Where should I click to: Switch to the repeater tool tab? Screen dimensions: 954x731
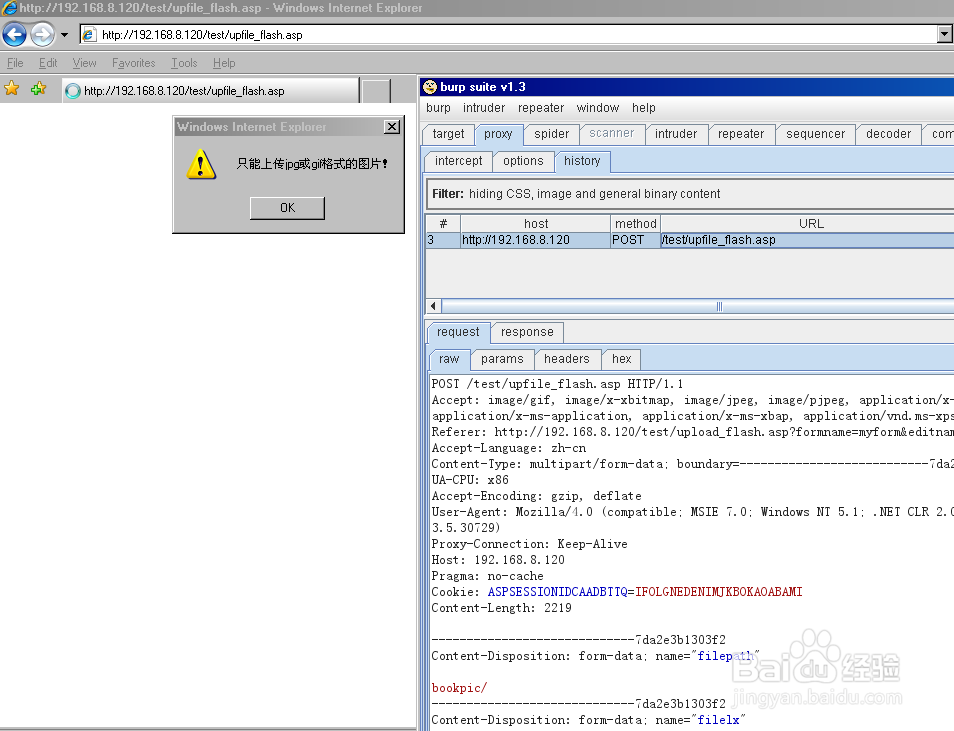pos(740,134)
